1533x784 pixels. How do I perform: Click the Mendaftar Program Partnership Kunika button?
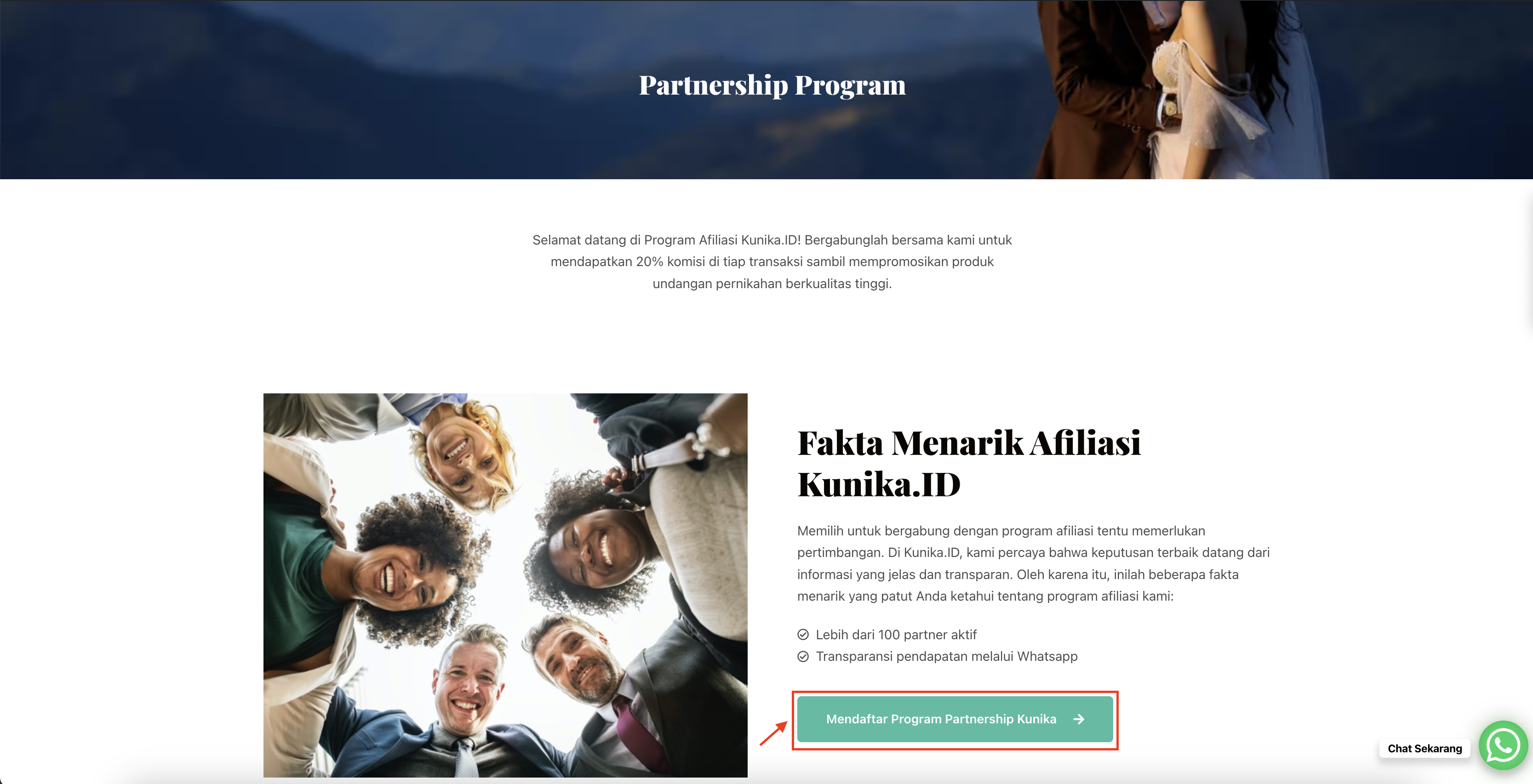click(x=955, y=719)
